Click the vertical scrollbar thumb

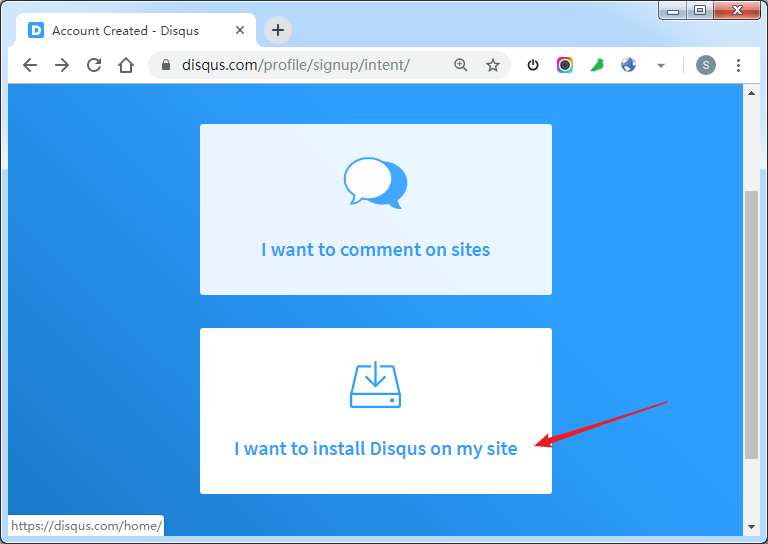click(751, 325)
